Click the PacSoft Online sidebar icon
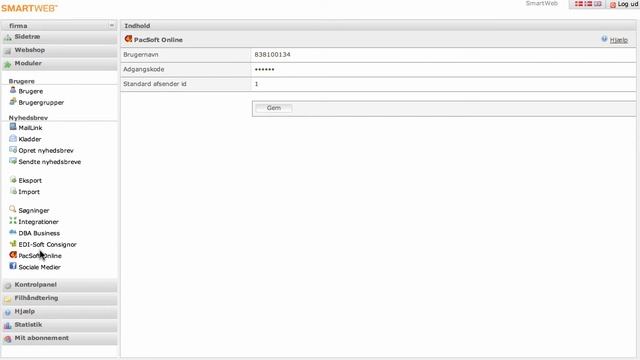The image size is (640, 360). pos(13,255)
